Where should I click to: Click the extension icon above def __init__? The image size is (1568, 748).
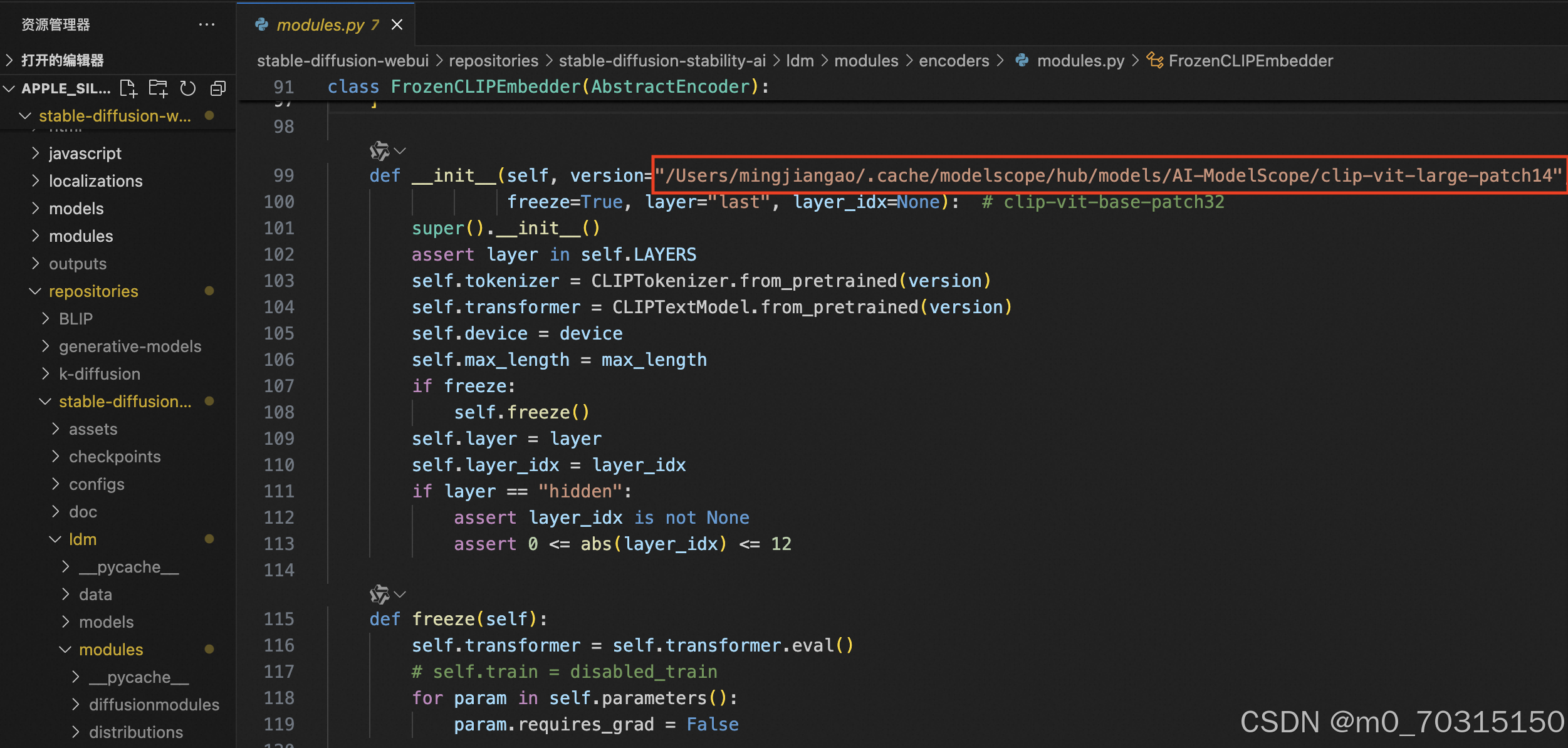(x=380, y=150)
